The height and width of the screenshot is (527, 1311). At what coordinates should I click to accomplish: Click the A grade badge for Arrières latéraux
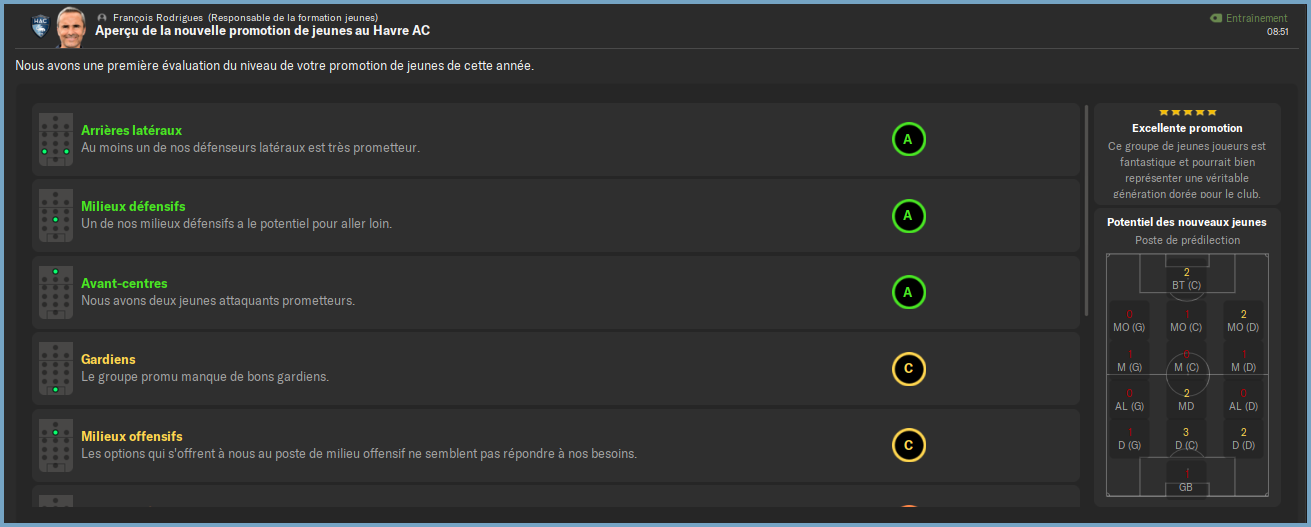908,140
